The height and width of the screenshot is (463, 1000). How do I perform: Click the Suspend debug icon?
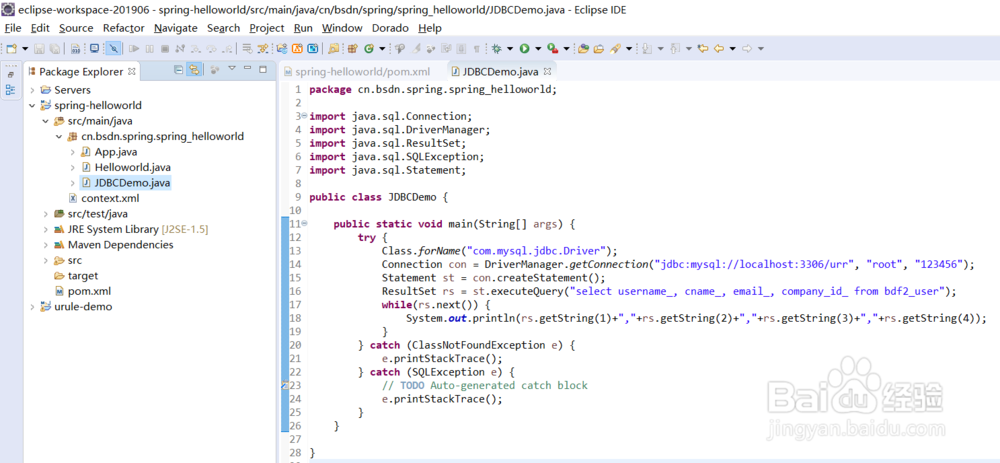point(149,48)
